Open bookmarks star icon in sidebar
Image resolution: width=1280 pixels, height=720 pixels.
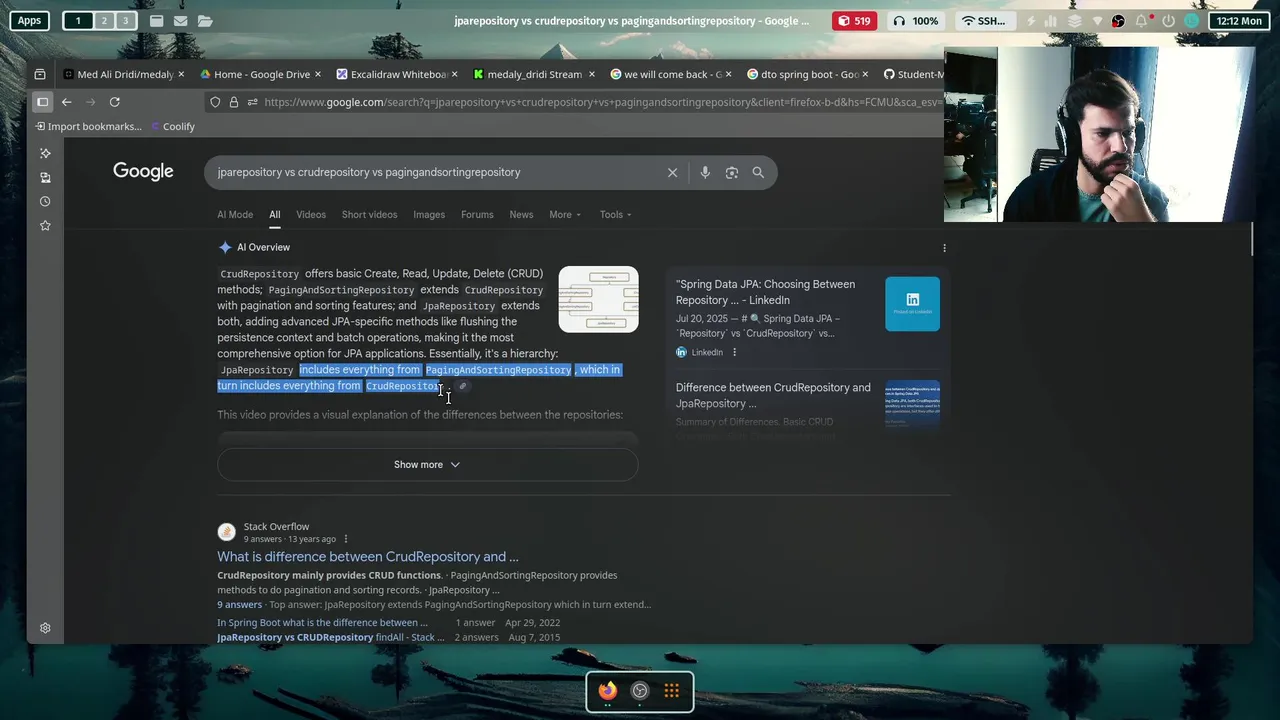(45, 226)
